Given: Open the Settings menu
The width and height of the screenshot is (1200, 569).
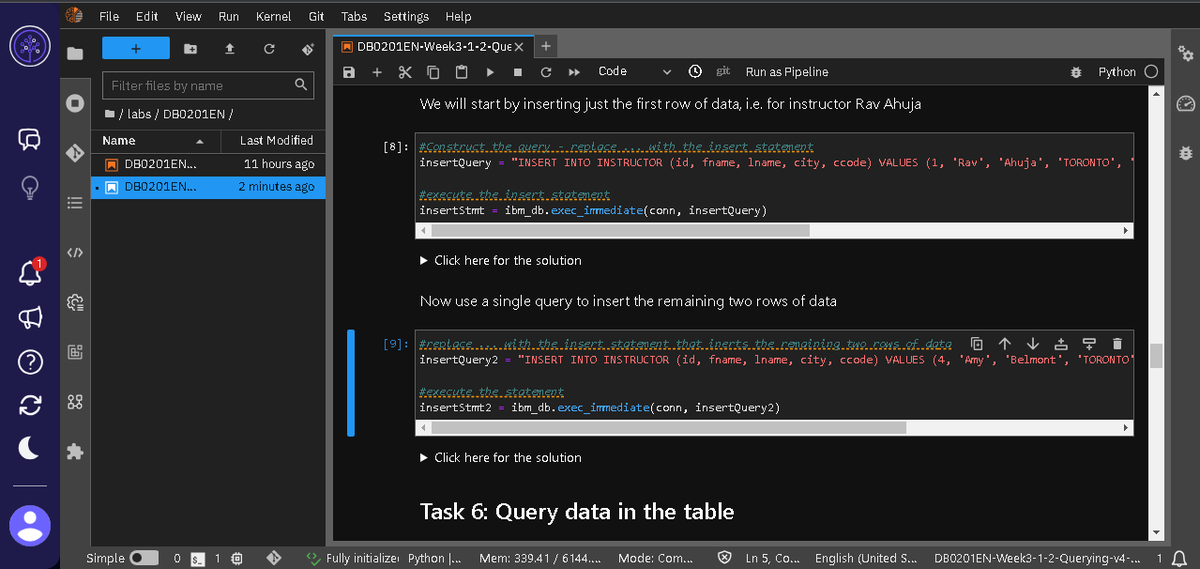Looking at the screenshot, I should [x=406, y=16].
